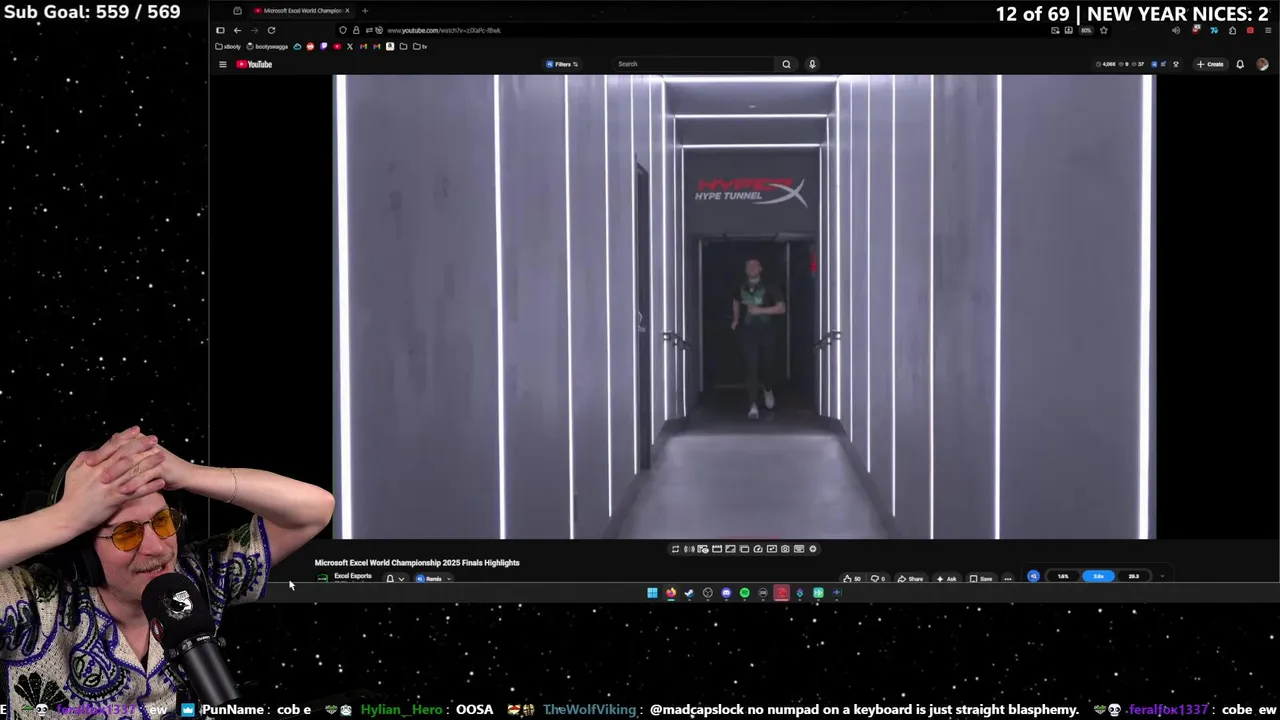Expand the channel notification bell dropdown
The height and width of the screenshot is (720, 1280).
[395, 579]
